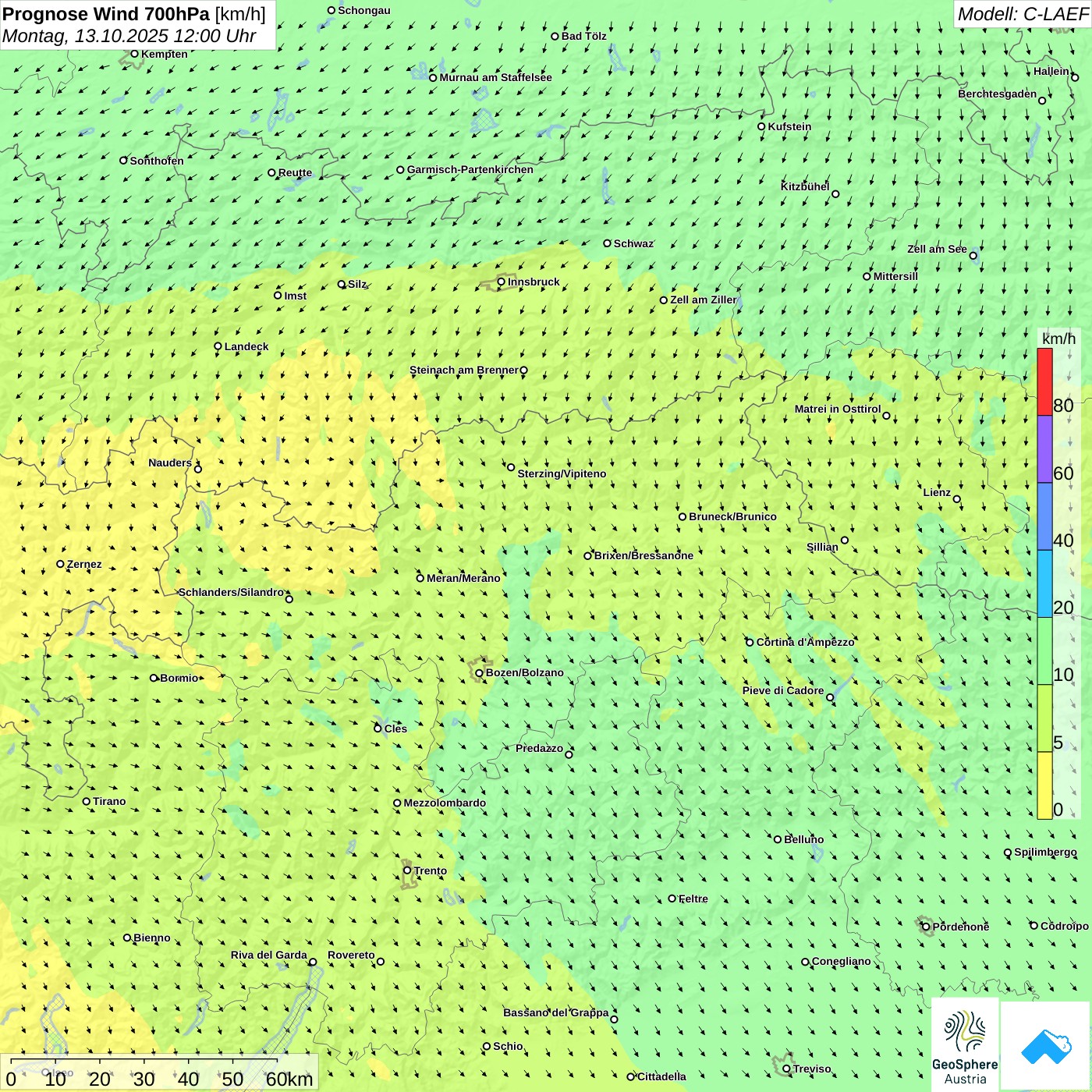Screen dimensions: 1092x1092
Task: Click the Bienno label
Action: click(x=152, y=938)
